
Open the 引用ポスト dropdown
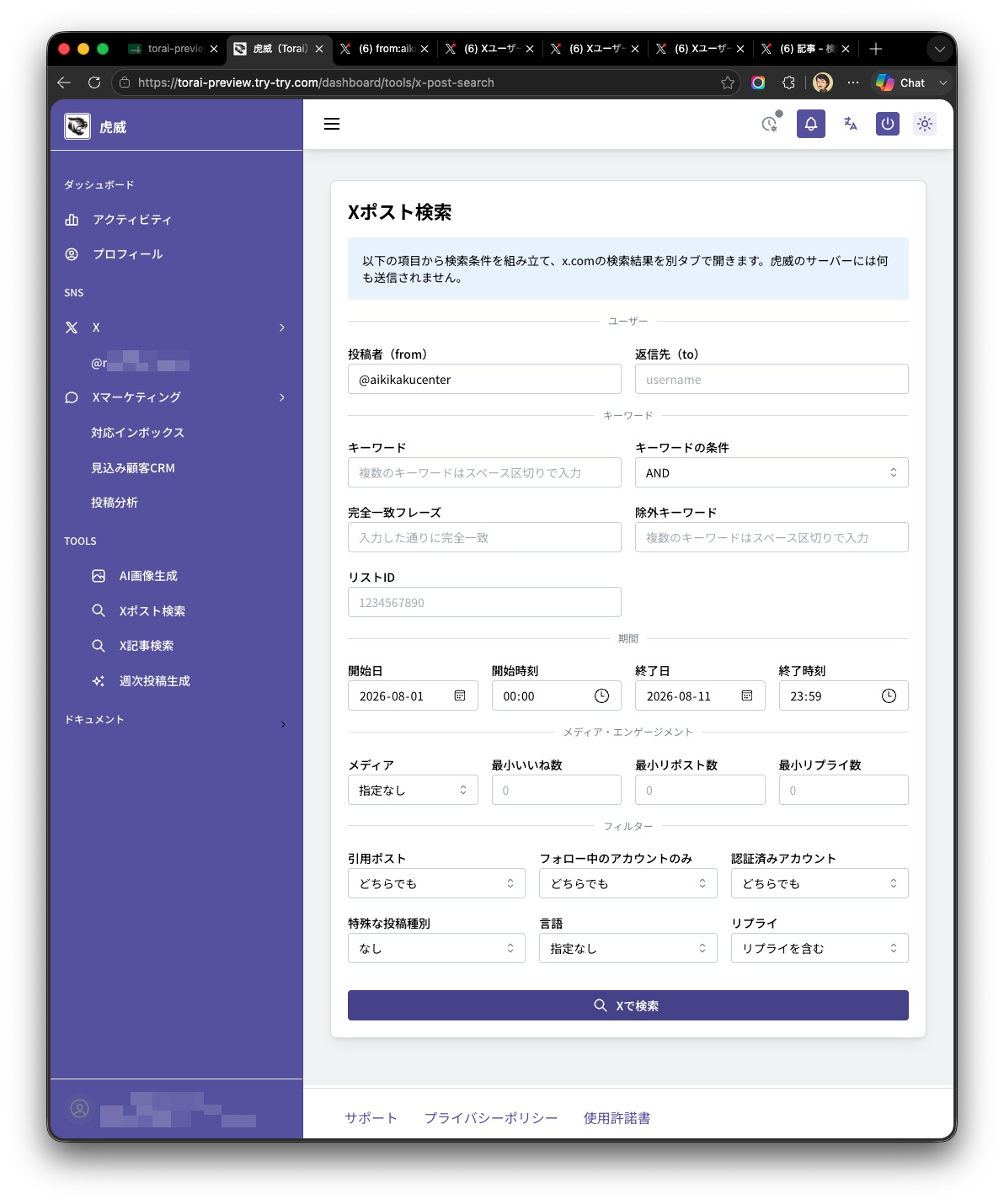[436, 883]
